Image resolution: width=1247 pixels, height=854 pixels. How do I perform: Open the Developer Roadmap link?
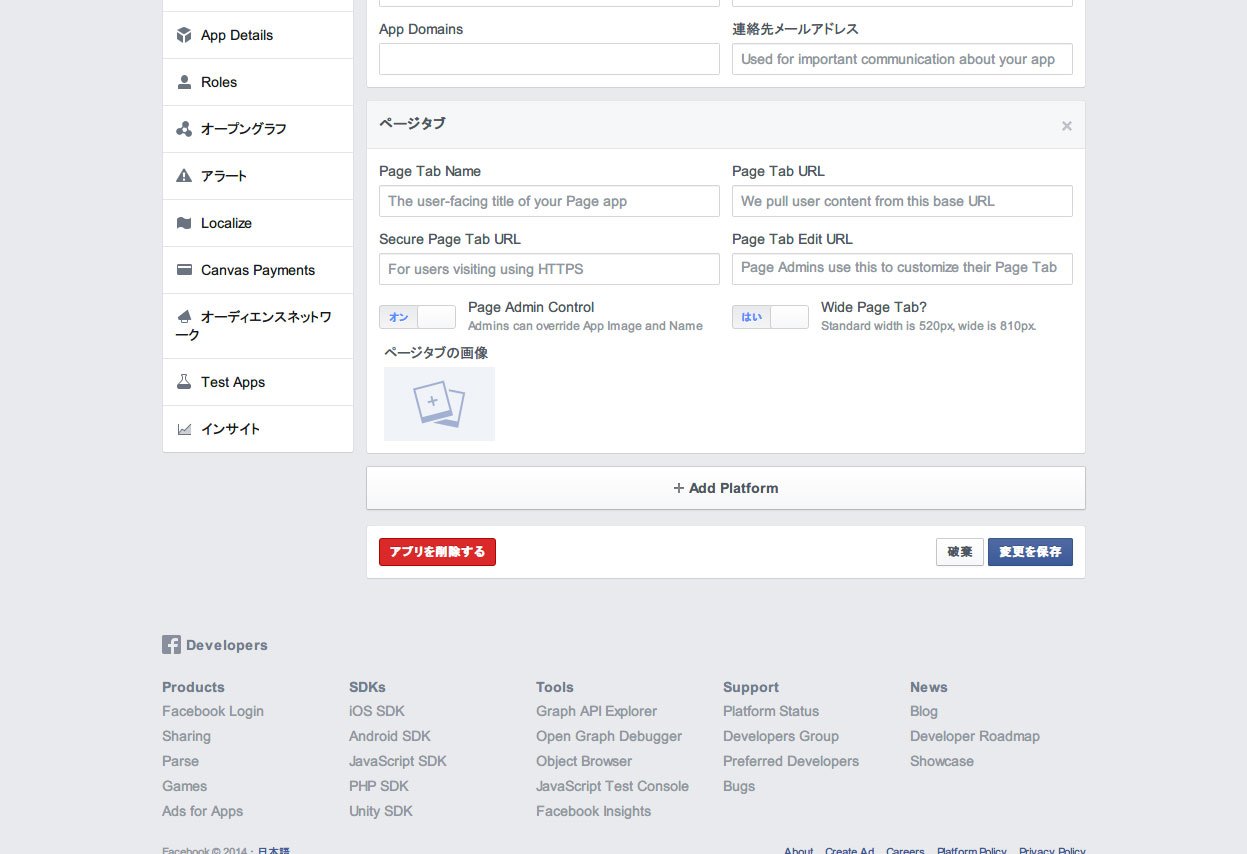[x=975, y=736]
